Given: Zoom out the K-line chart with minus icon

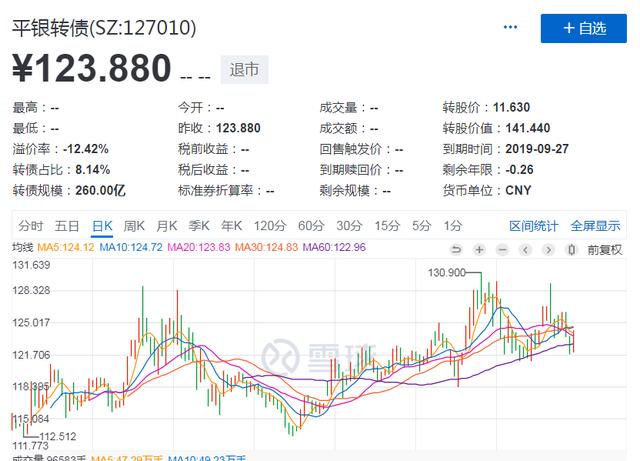Looking at the screenshot, I should 502,249.
